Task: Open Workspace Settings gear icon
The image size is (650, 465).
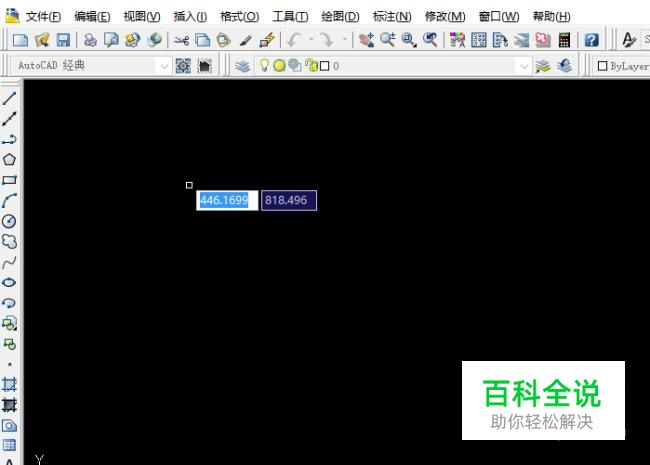Action: point(183,66)
